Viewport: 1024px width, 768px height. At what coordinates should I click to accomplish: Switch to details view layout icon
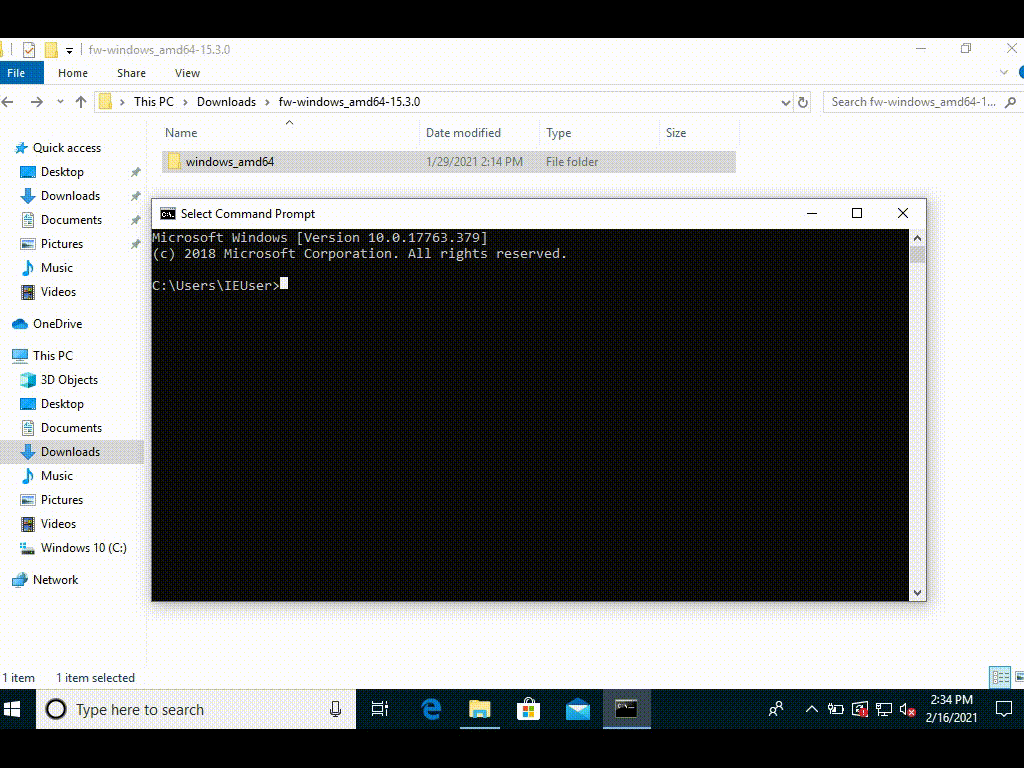(1000, 677)
